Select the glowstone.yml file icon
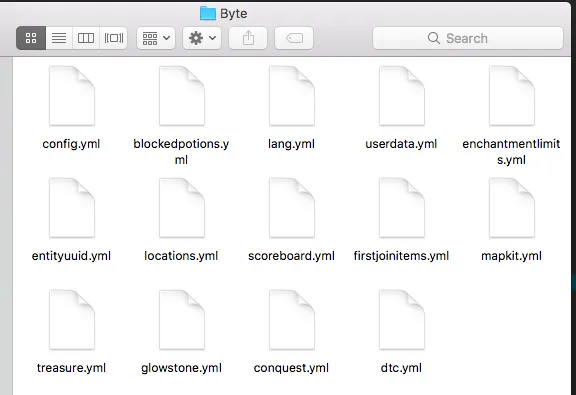This screenshot has width=576, height=395. tap(182, 320)
